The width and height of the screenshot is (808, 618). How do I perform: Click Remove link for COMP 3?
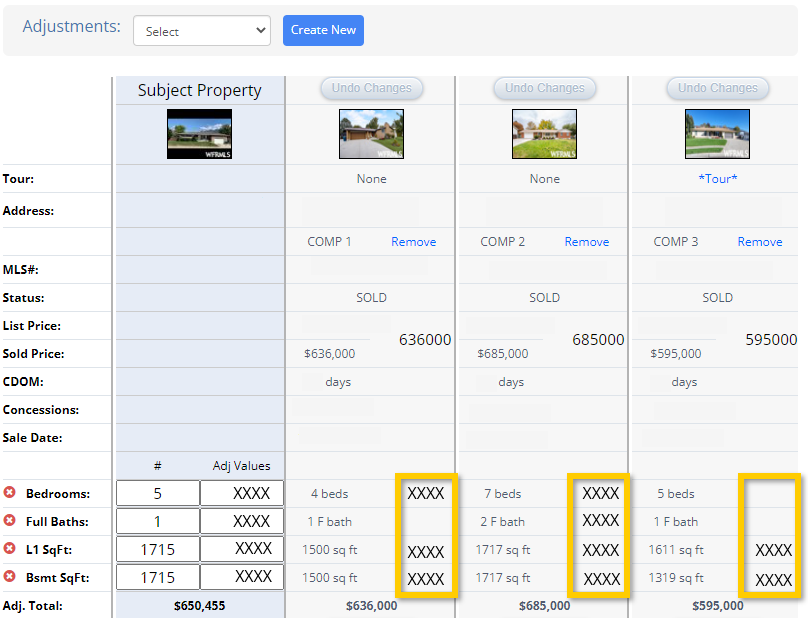coord(759,242)
